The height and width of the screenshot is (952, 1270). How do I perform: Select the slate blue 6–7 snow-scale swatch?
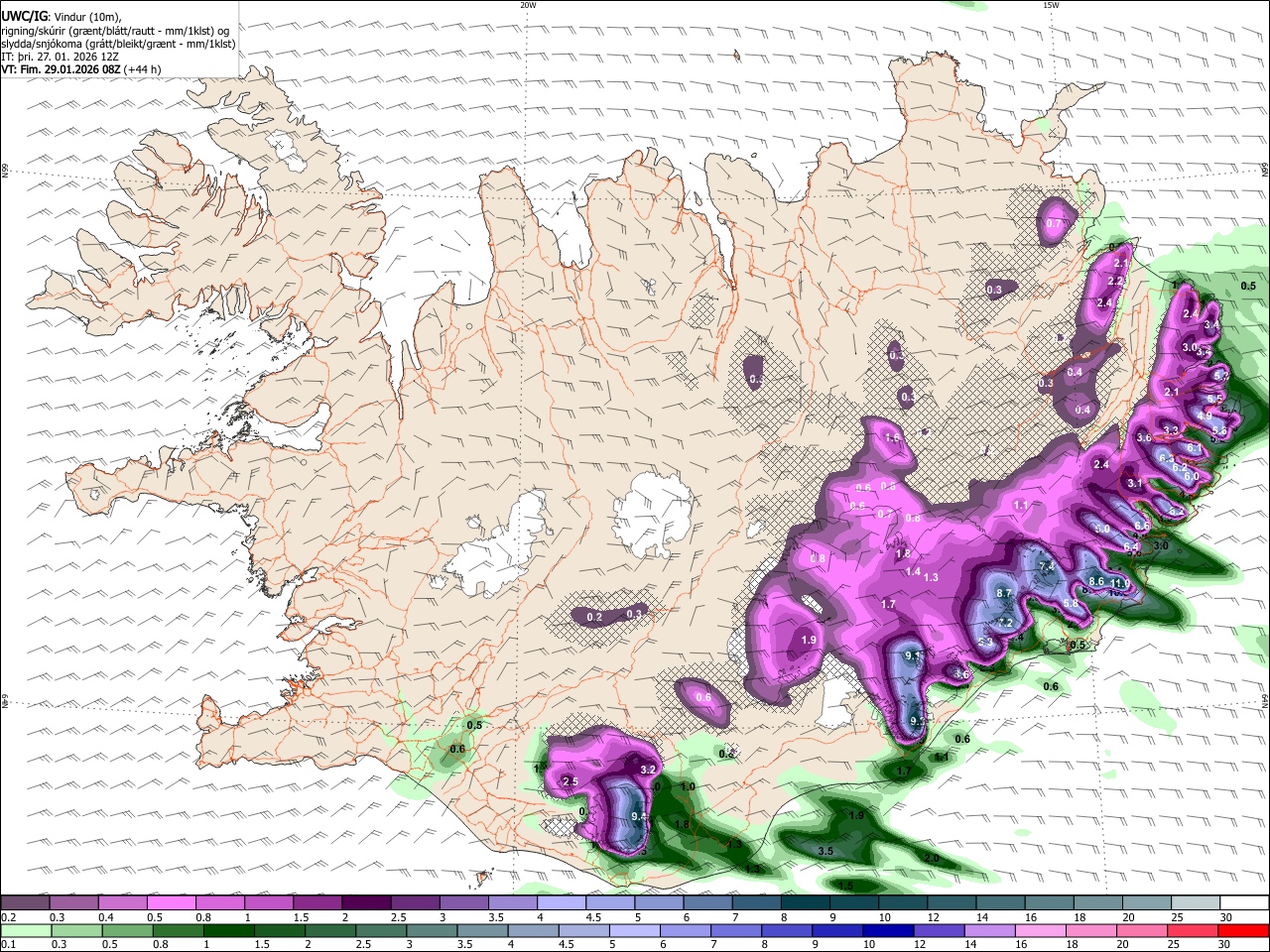coord(708,903)
